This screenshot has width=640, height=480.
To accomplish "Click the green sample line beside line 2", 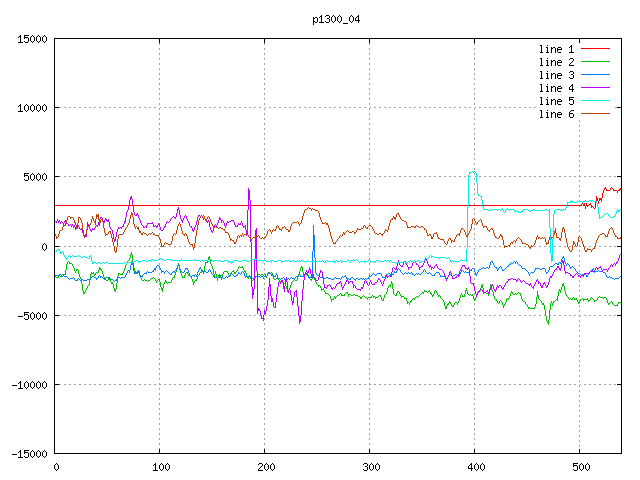I will coord(596,62).
